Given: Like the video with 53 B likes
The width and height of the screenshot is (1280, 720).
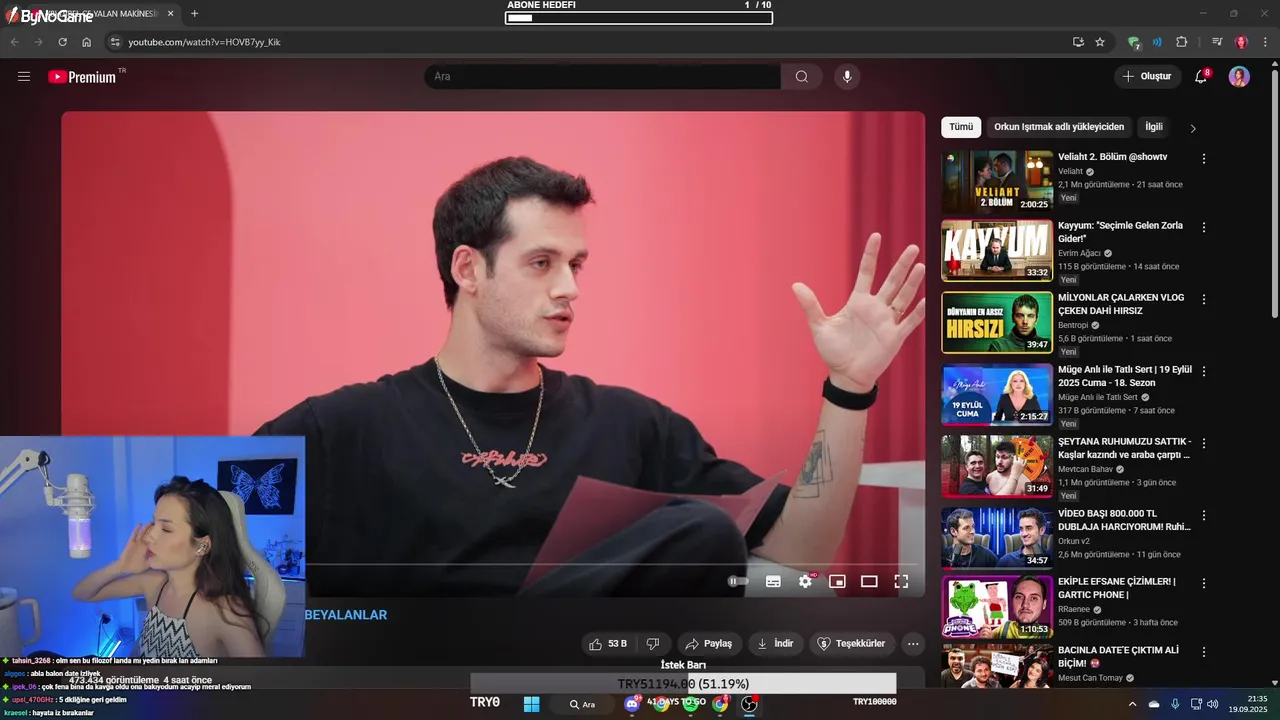Looking at the screenshot, I should 607,644.
